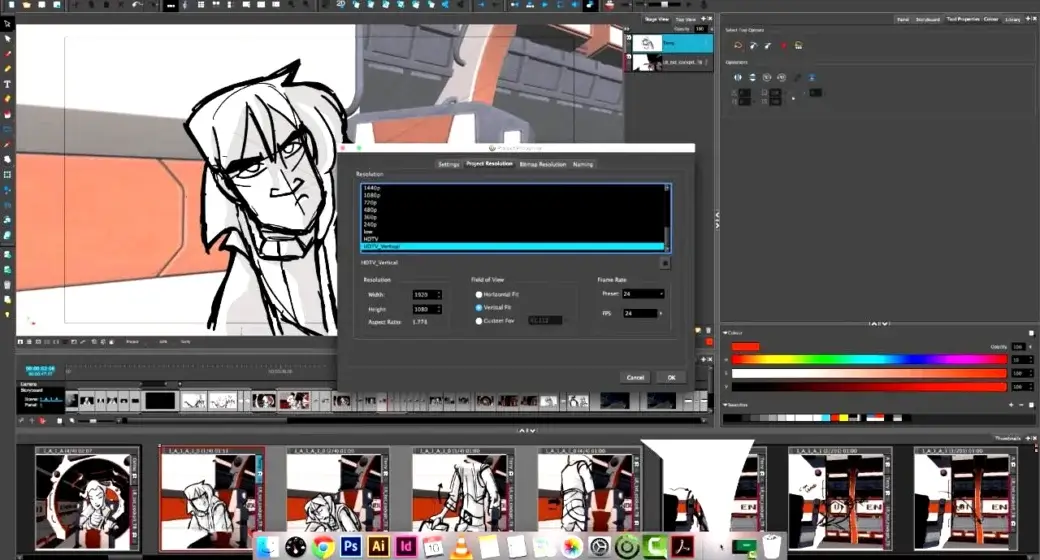This screenshot has height=560, width=1040.
Task: Click the save resolution icon below list
Action: click(665, 263)
